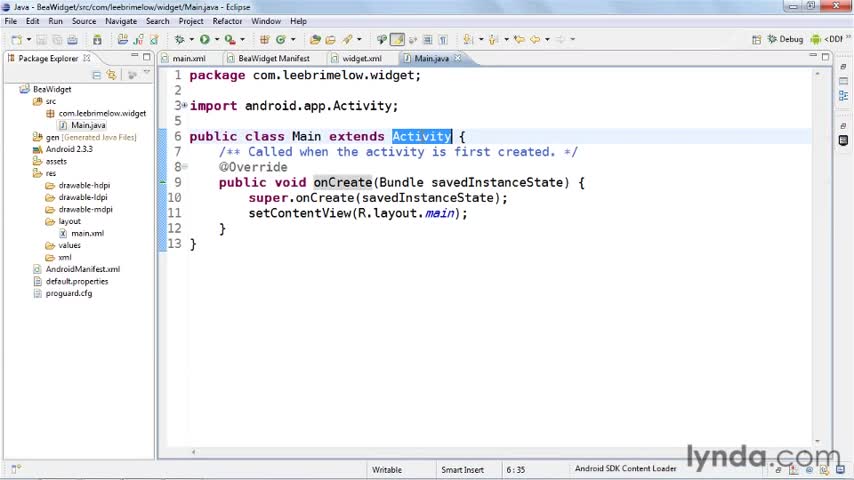Open Package Explorer view menu arrow
This screenshot has width=854, height=480.
point(147,73)
